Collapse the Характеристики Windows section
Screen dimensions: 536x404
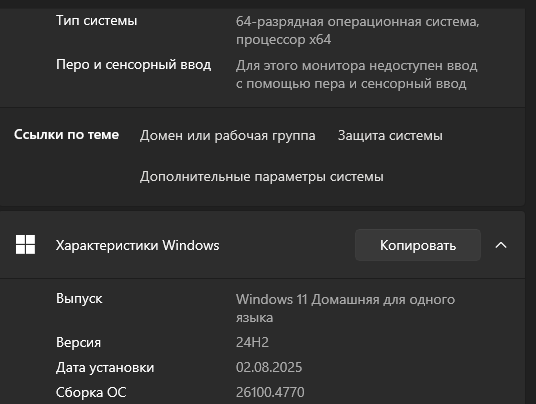501,245
